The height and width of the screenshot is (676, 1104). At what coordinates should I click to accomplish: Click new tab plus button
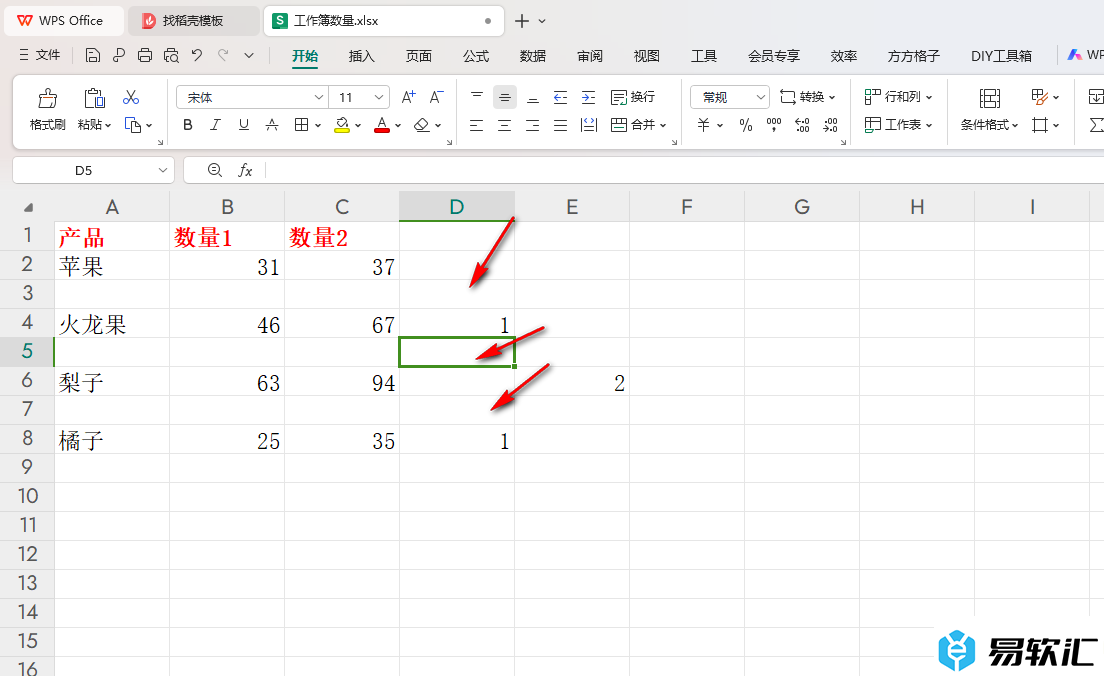click(522, 21)
